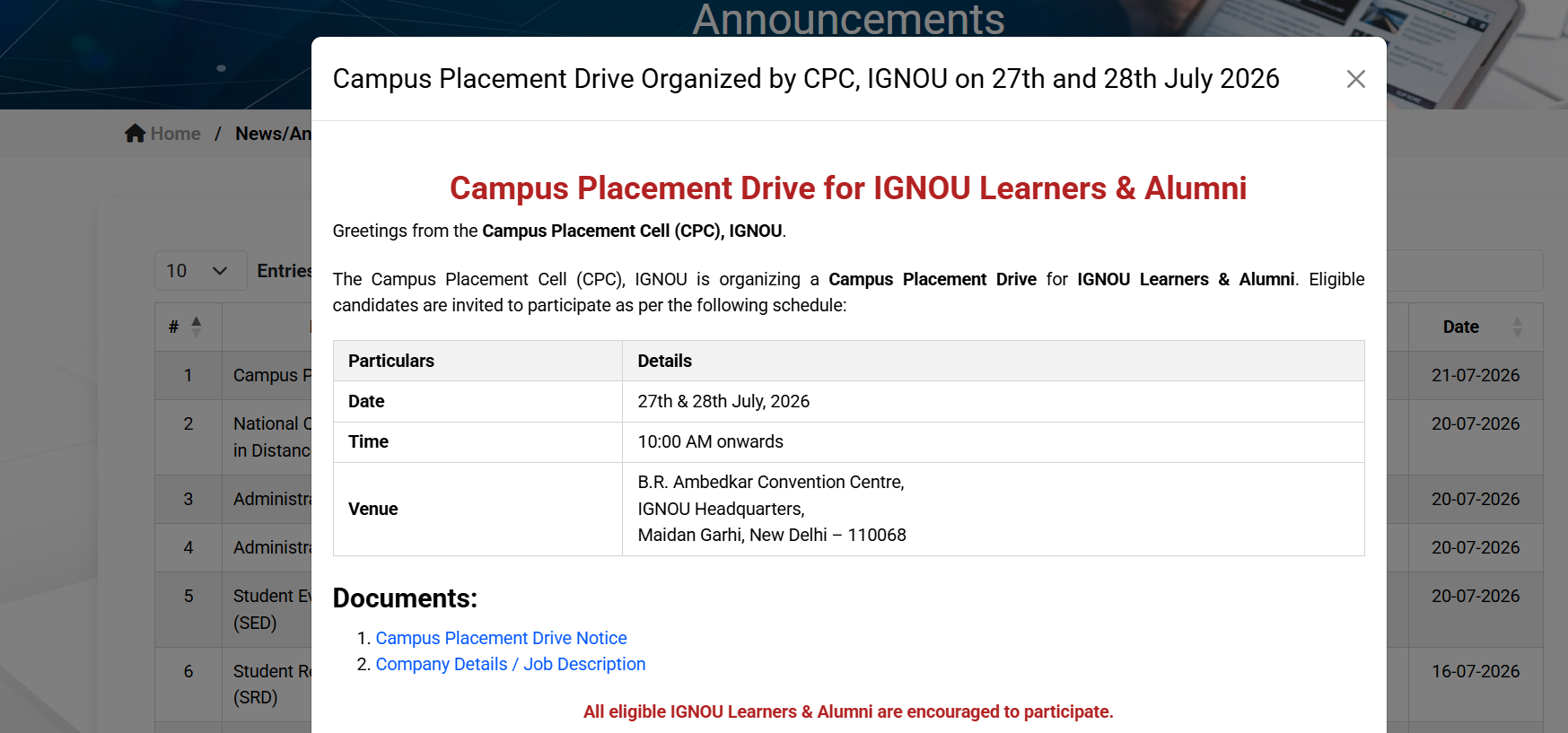The width and height of the screenshot is (1568, 733).
Task: Click row number 3 cell
Action: [188, 499]
